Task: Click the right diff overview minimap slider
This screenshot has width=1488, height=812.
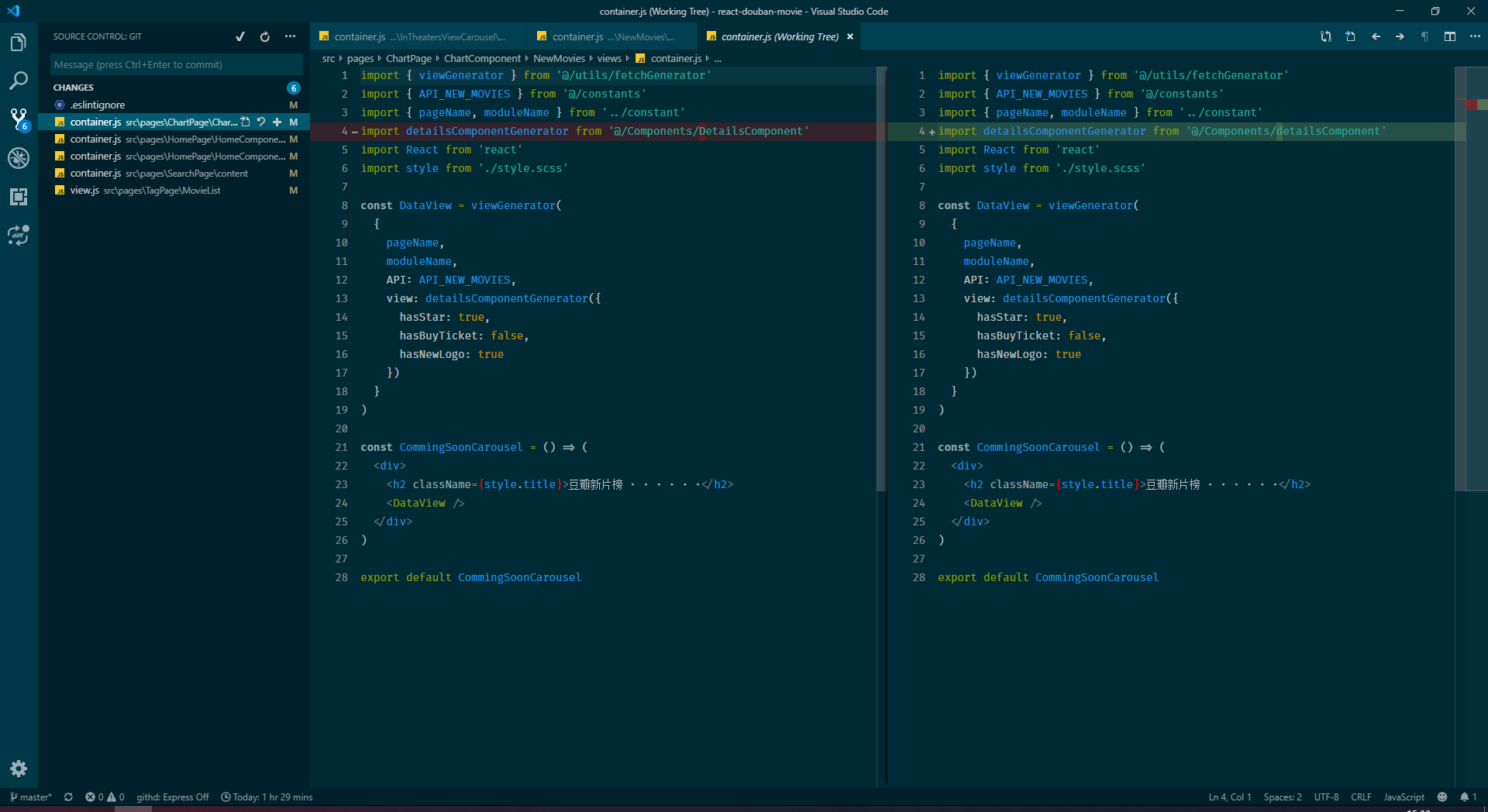Action: [1471, 279]
